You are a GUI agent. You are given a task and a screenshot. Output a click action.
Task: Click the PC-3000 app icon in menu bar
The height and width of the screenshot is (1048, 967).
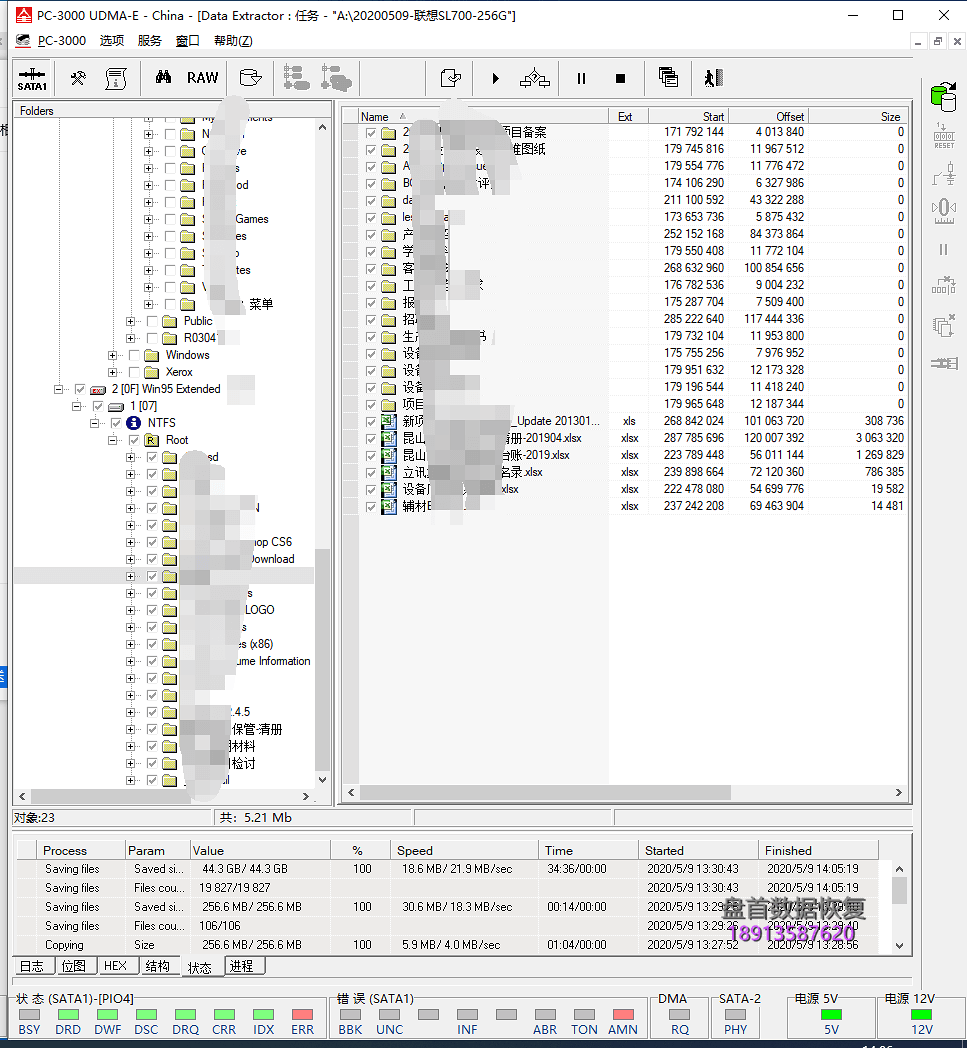pos(23,41)
